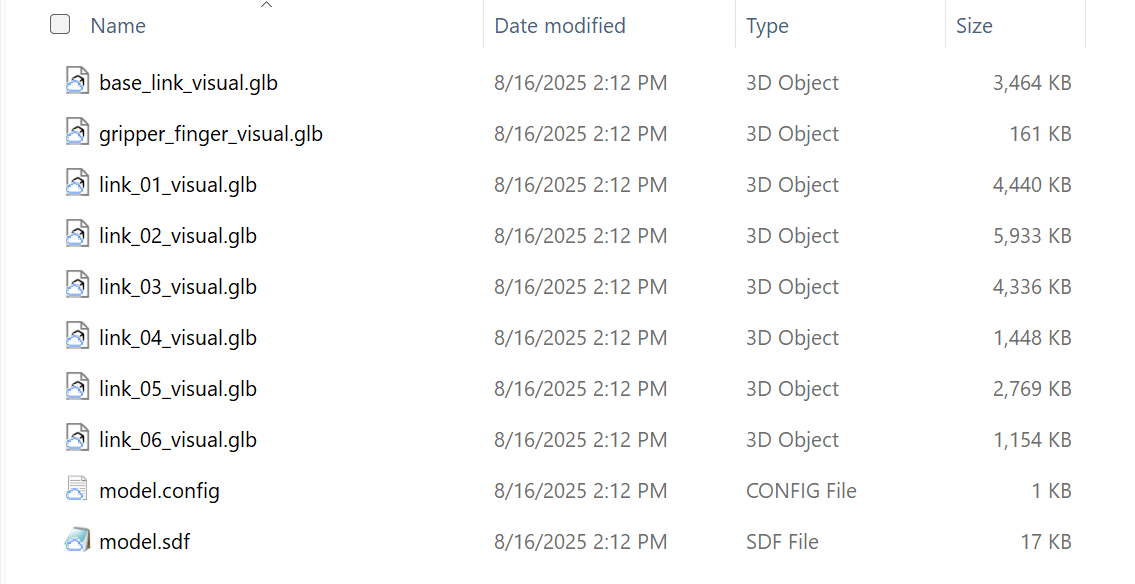
Task: Select the link_02_visual.glb 3D object icon
Action: coord(77,235)
